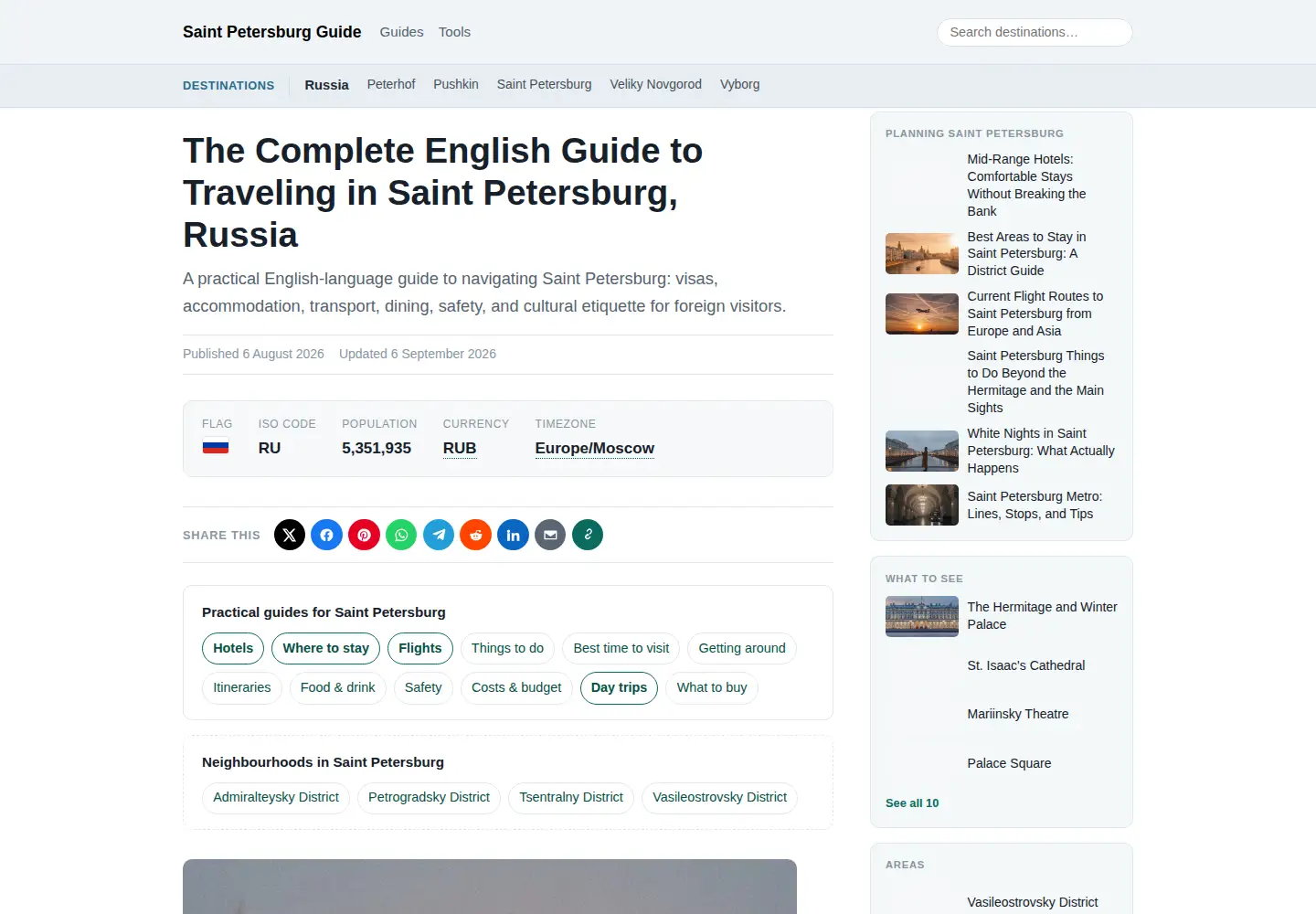Open the Hotels practical guide
This screenshot has height=914, width=1316.
tap(233, 648)
